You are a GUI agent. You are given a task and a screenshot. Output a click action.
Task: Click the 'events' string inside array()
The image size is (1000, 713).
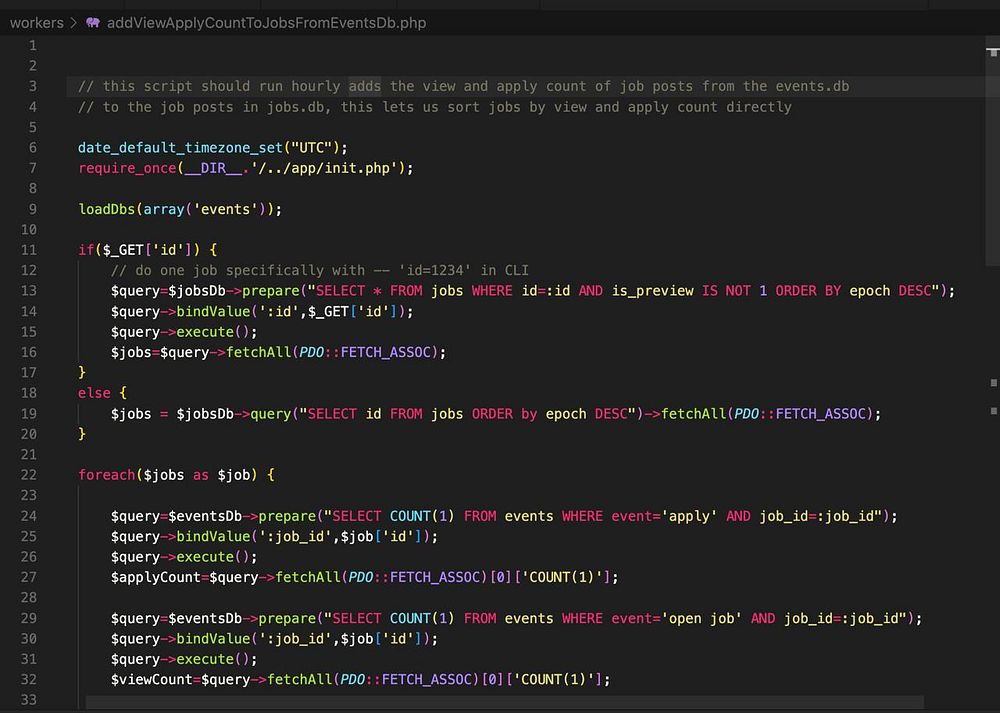pyautogui.click(x=225, y=209)
